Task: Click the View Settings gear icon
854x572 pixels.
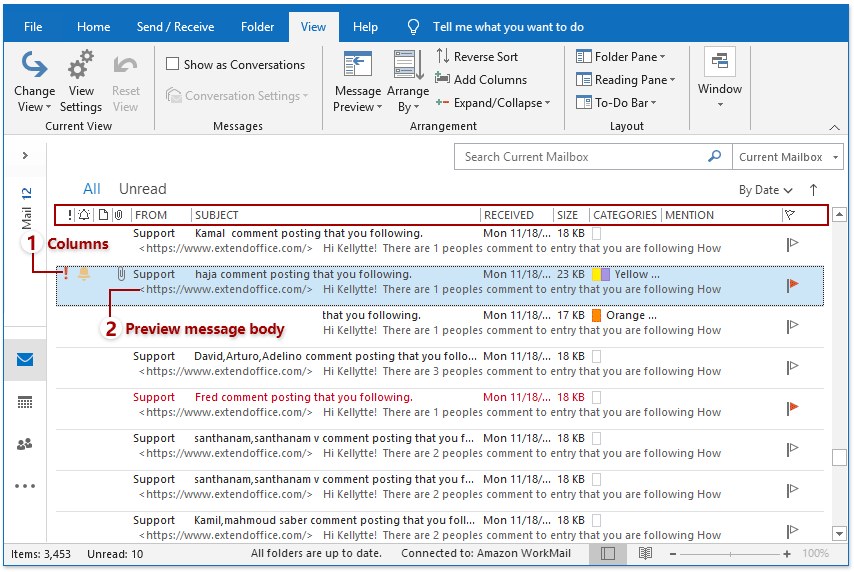Action: 81,68
